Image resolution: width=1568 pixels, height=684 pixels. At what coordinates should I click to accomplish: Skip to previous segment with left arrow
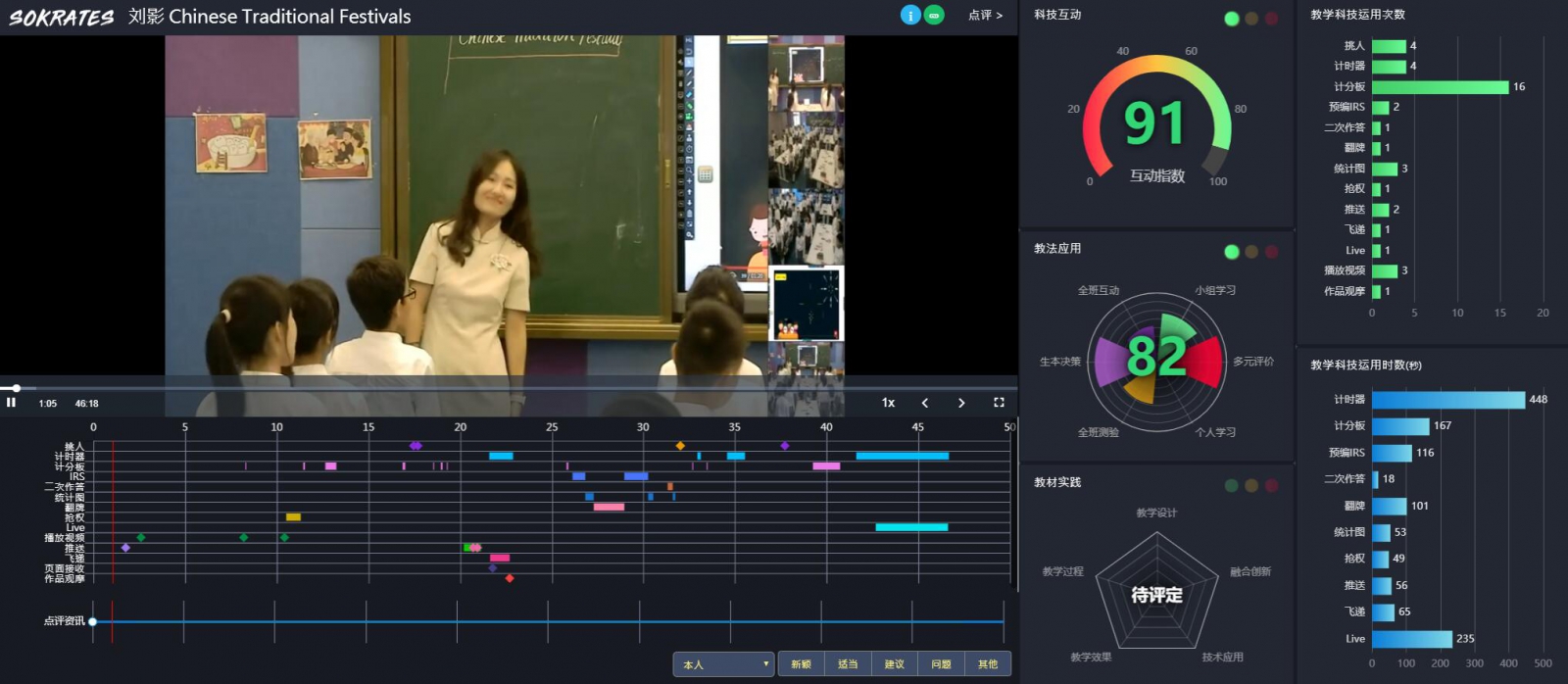(925, 403)
